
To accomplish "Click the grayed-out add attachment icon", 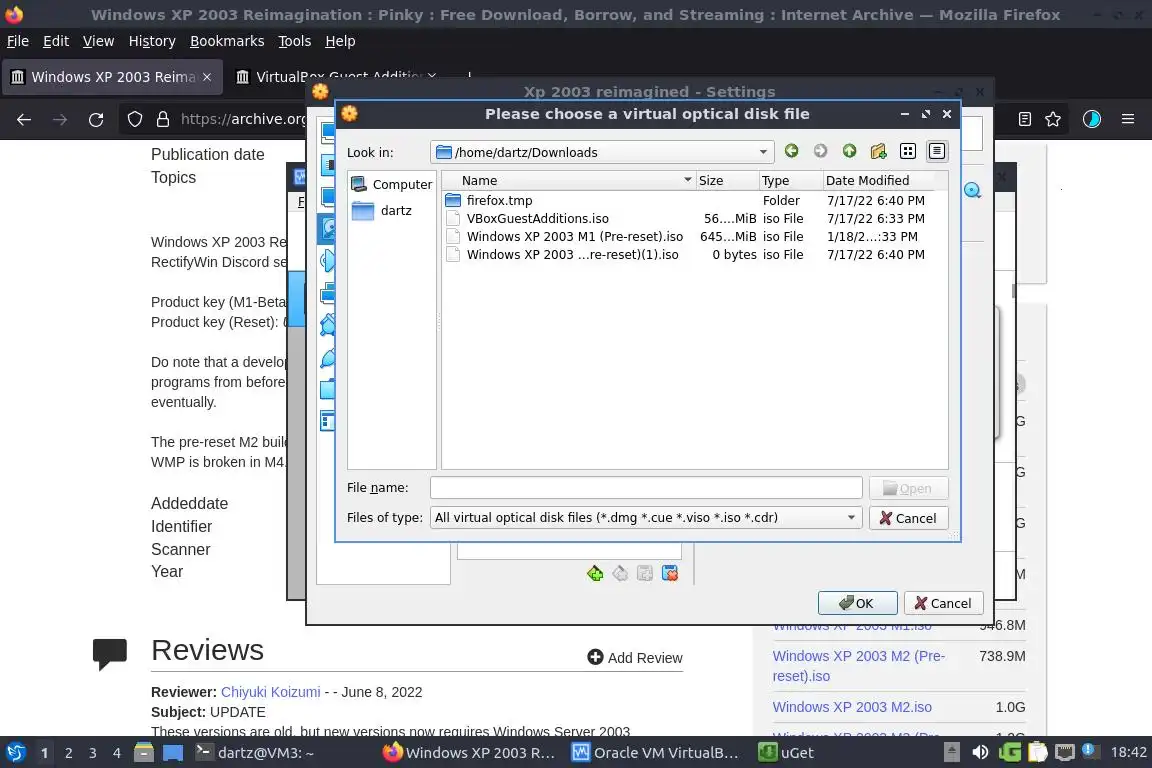I will 645,573.
